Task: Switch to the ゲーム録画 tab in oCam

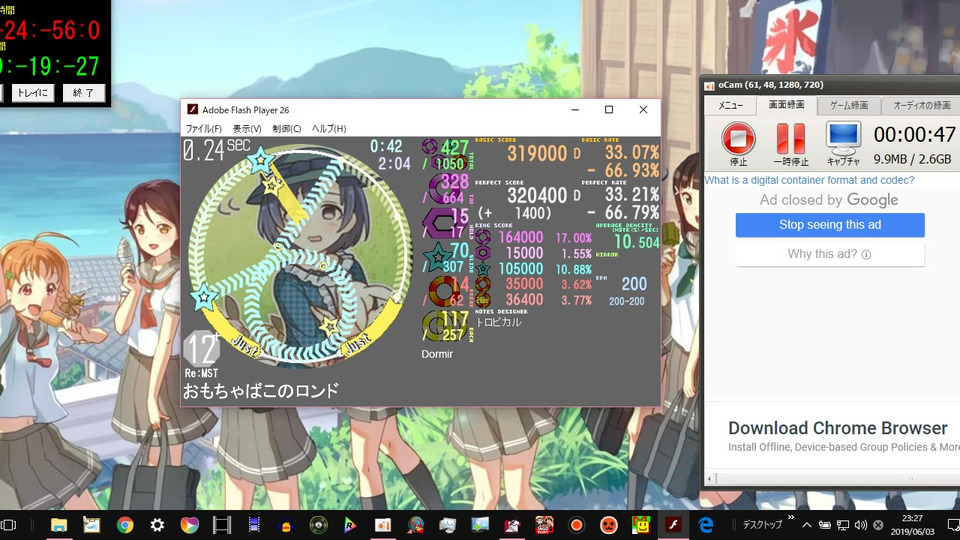Action: tap(849, 105)
